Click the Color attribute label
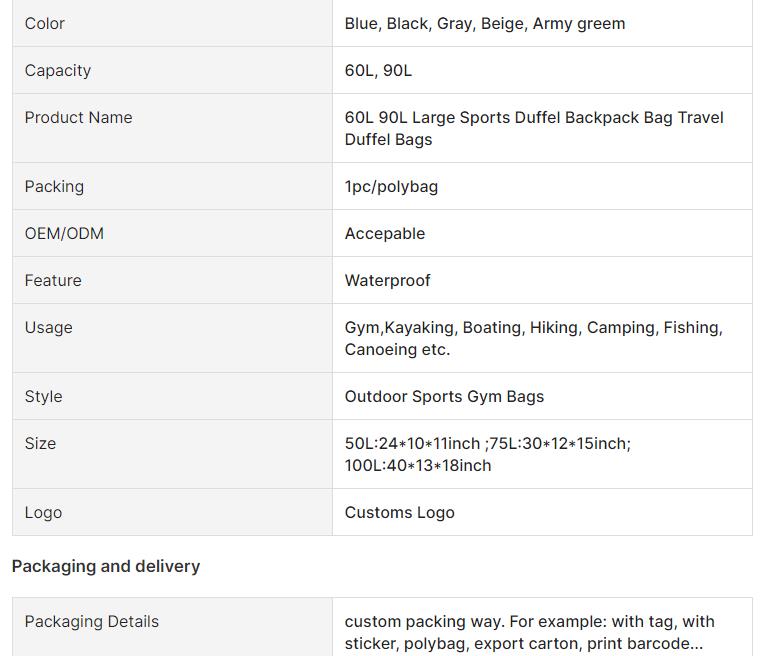The image size is (766, 656). pos(45,23)
